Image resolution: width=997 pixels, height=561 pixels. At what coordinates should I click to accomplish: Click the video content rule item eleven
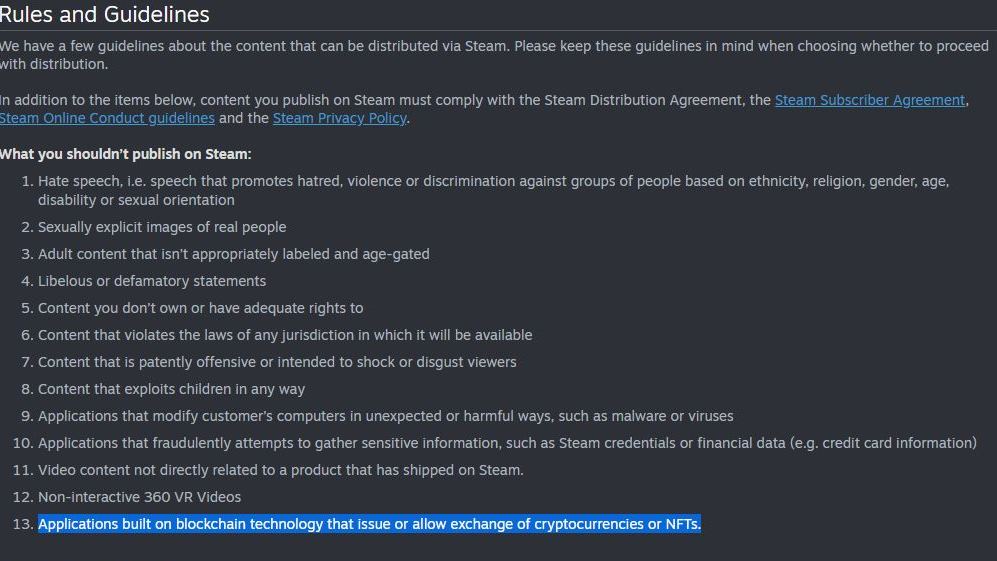click(x=280, y=471)
